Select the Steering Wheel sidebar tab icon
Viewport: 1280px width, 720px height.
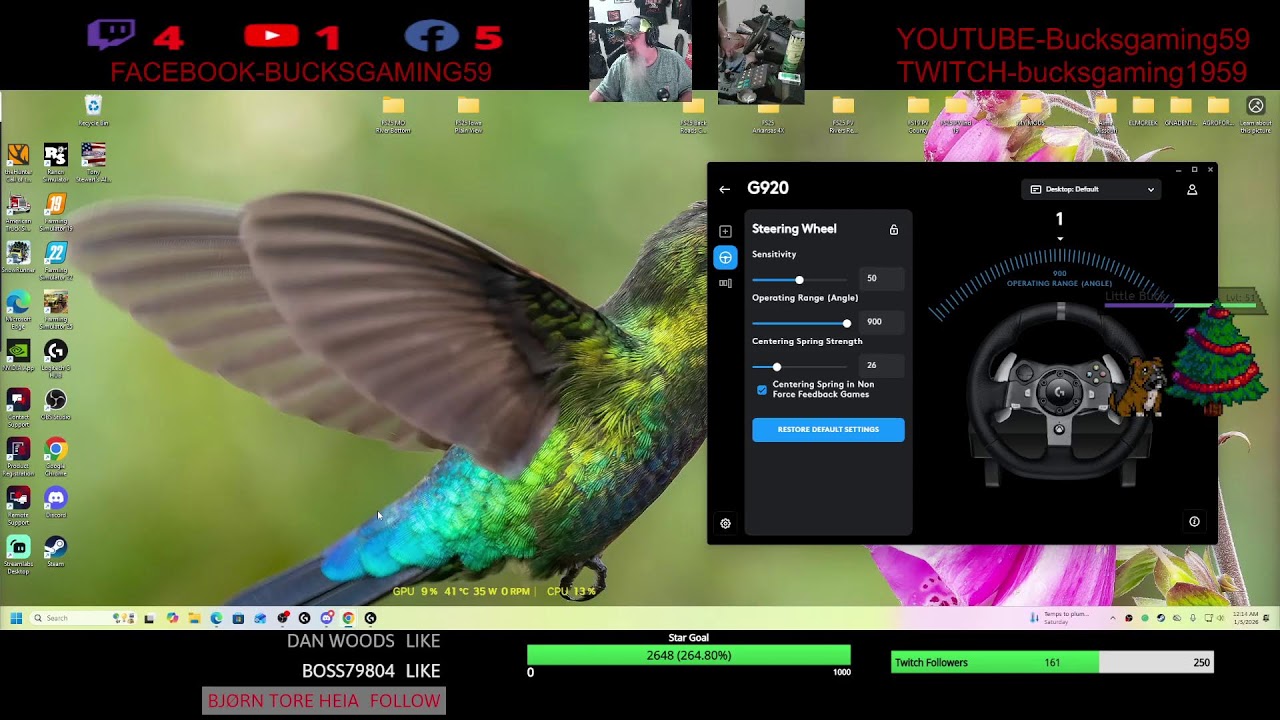point(725,257)
